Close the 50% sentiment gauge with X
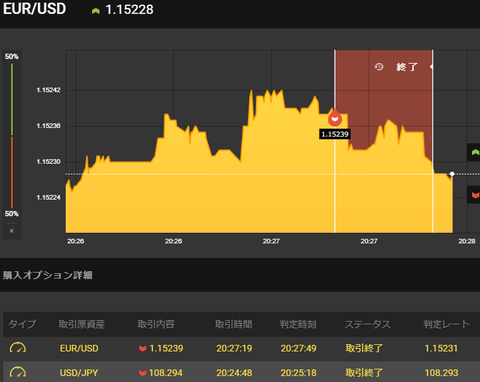 click(12, 231)
